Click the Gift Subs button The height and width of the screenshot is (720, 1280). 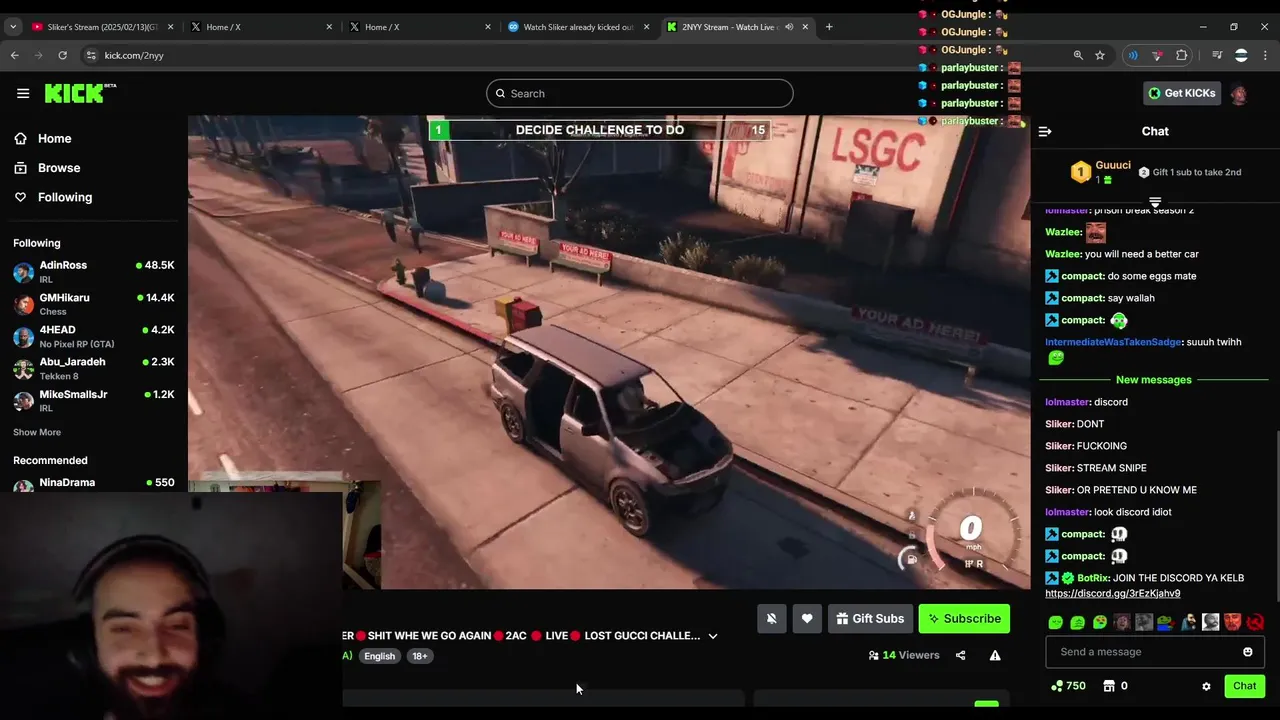point(870,619)
